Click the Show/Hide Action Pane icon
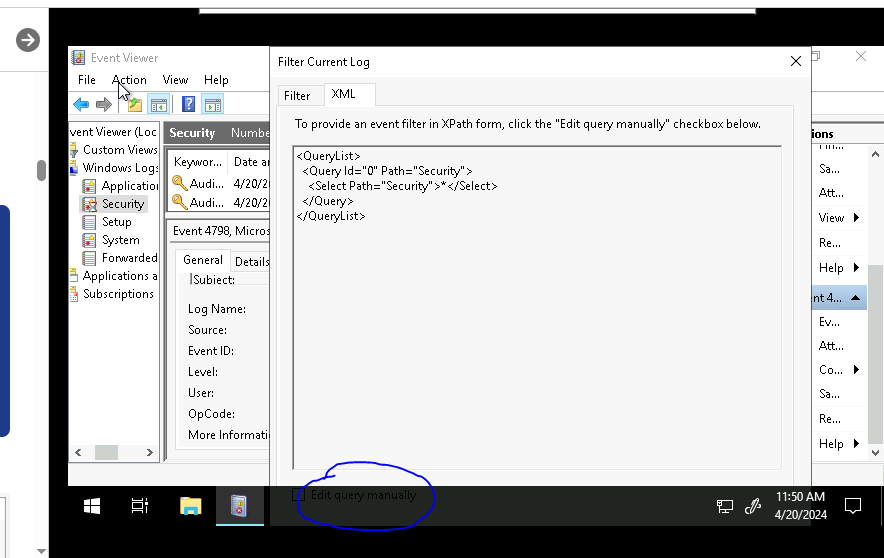 tap(212, 105)
